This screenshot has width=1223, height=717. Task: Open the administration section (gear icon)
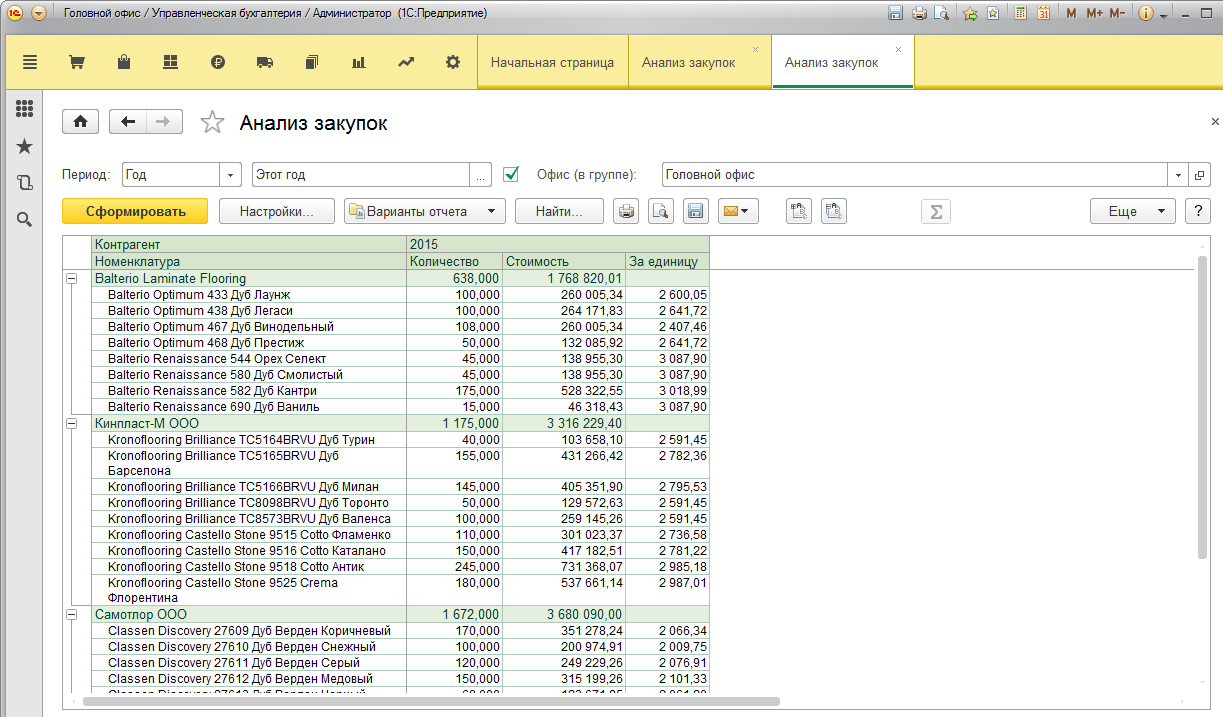453,62
